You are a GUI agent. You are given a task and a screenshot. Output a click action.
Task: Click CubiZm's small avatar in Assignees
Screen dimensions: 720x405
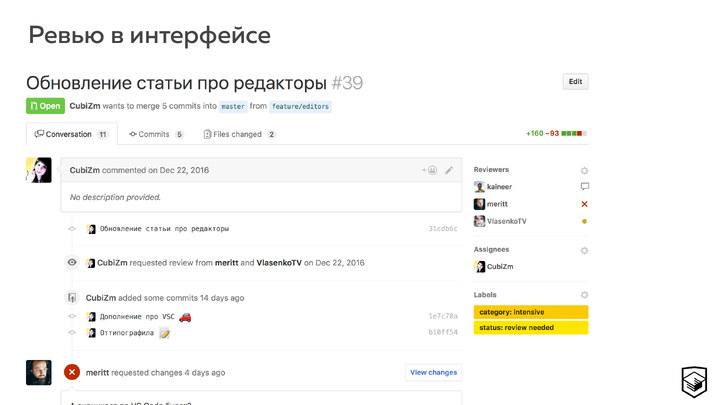(479, 266)
